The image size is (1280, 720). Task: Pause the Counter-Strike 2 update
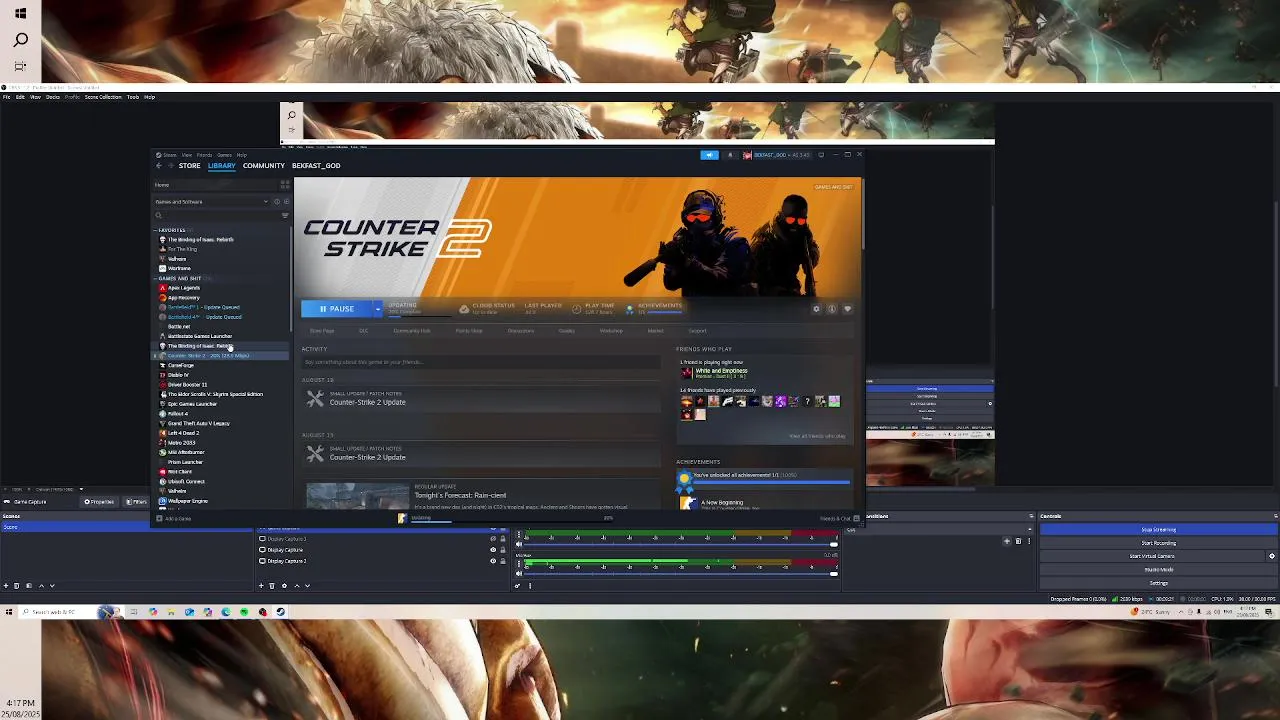click(337, 309)
